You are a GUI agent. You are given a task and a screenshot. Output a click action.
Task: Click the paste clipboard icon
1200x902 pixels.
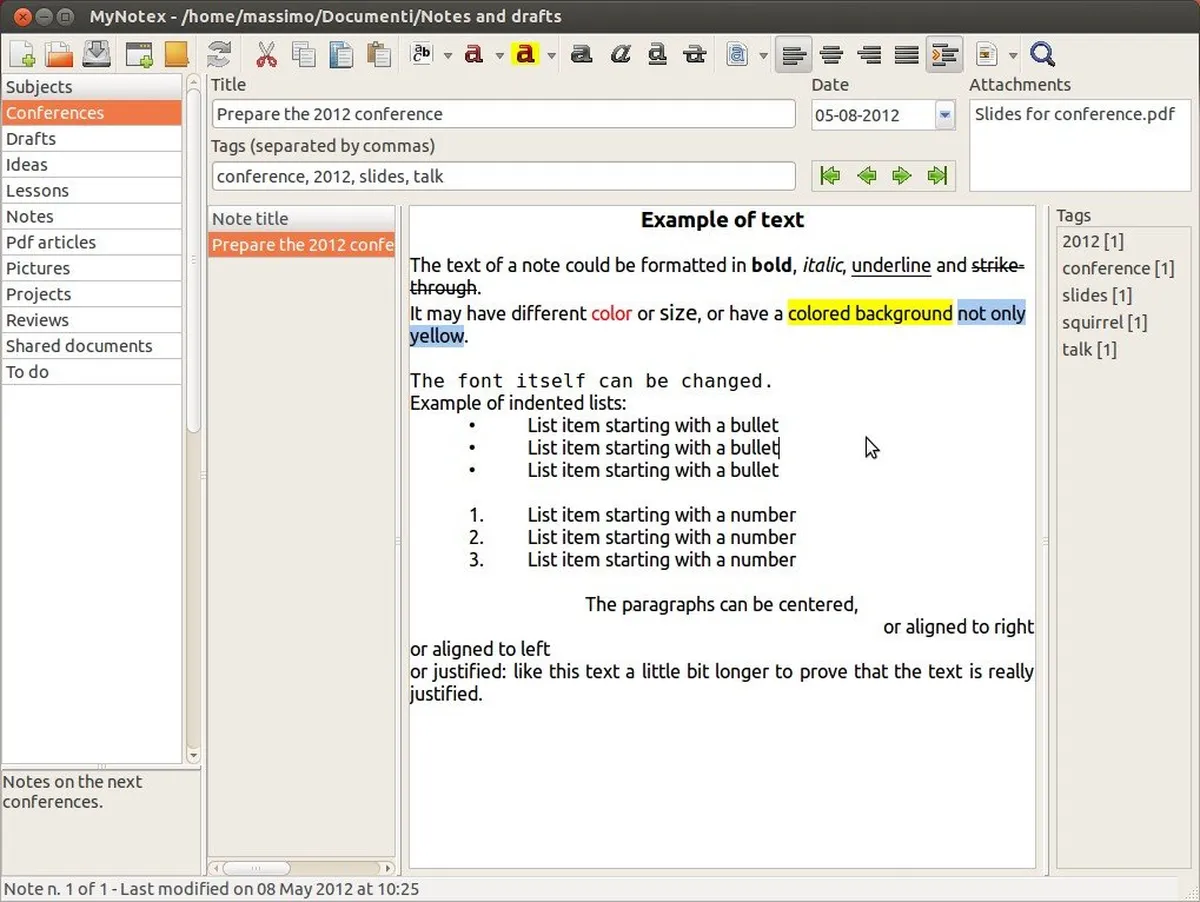pos(378,54)
